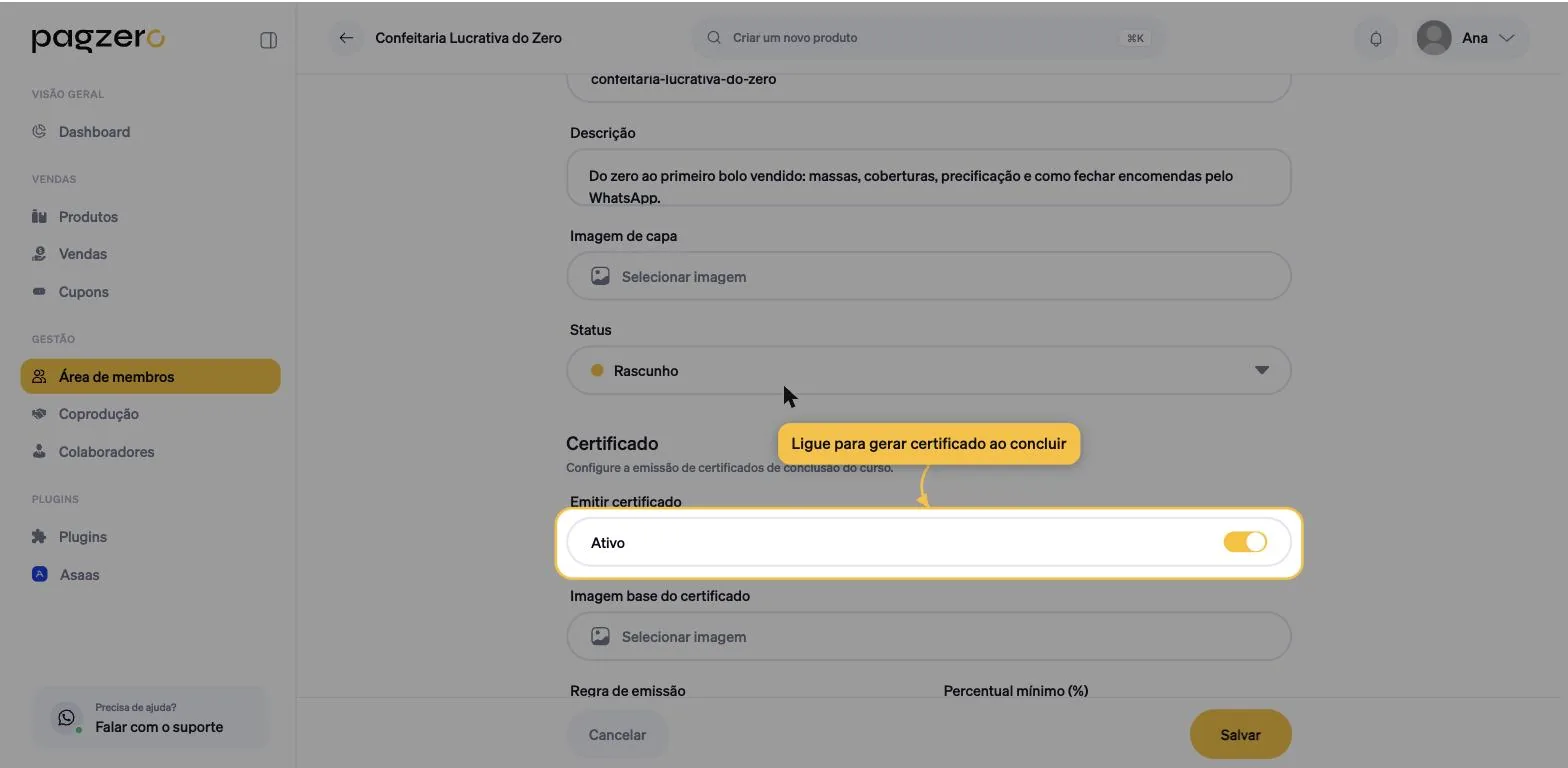Click the Produtos icon
1568x768 pixels.
pyautogui.click(x=39, y=216)
